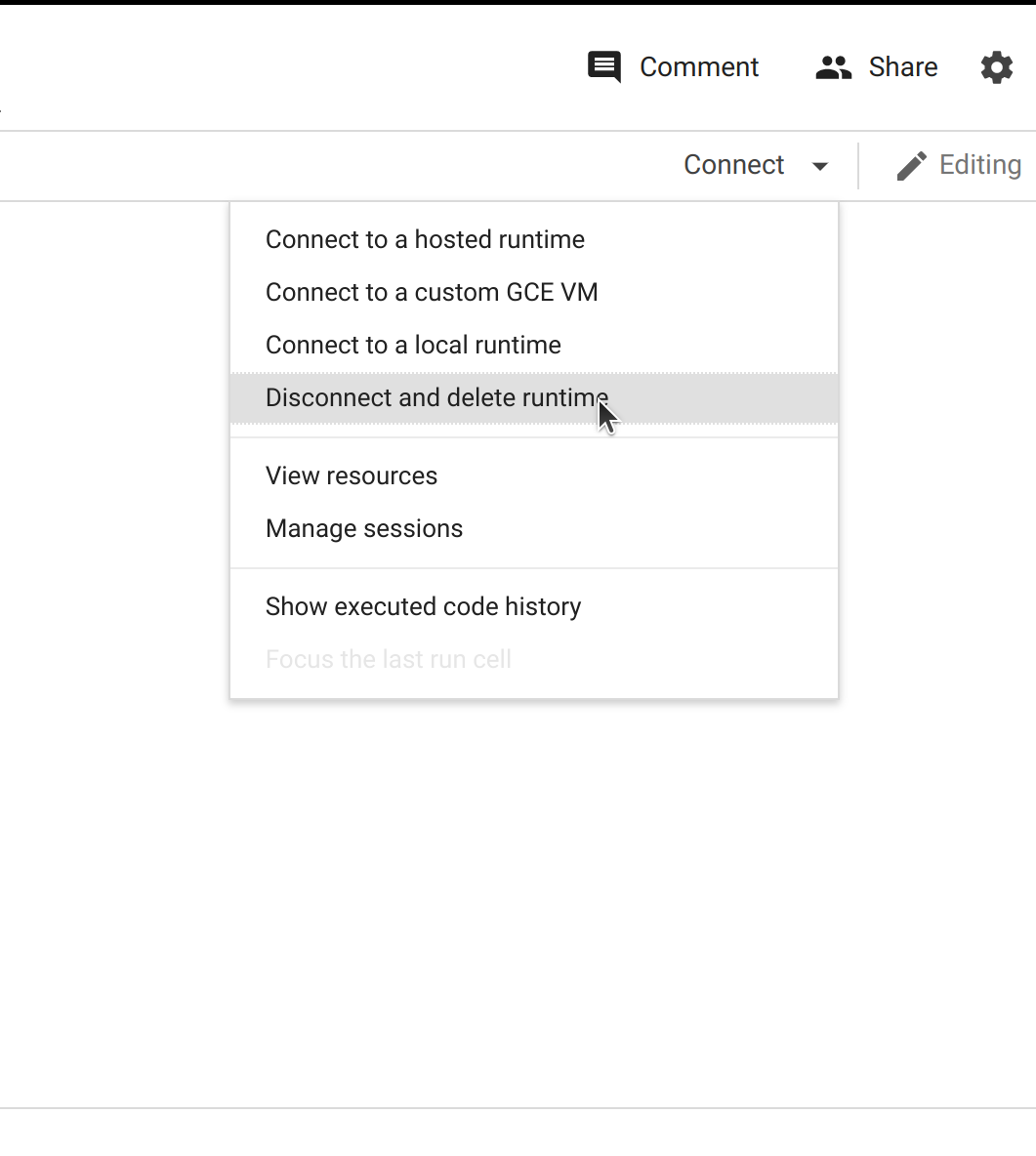
Task: Show executed code history
Action: 423,606
